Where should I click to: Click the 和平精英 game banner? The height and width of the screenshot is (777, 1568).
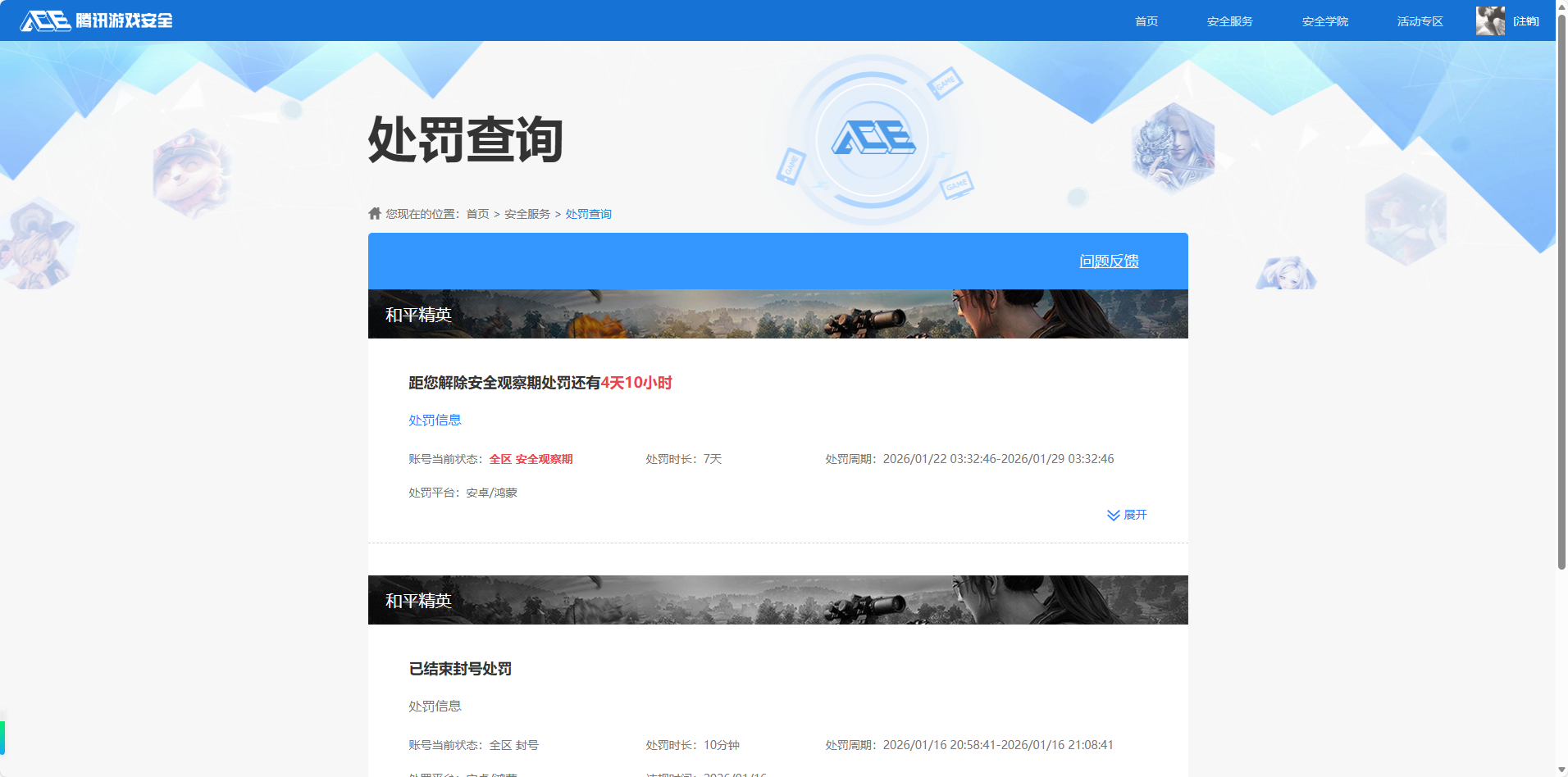click(x=777, y=313)
